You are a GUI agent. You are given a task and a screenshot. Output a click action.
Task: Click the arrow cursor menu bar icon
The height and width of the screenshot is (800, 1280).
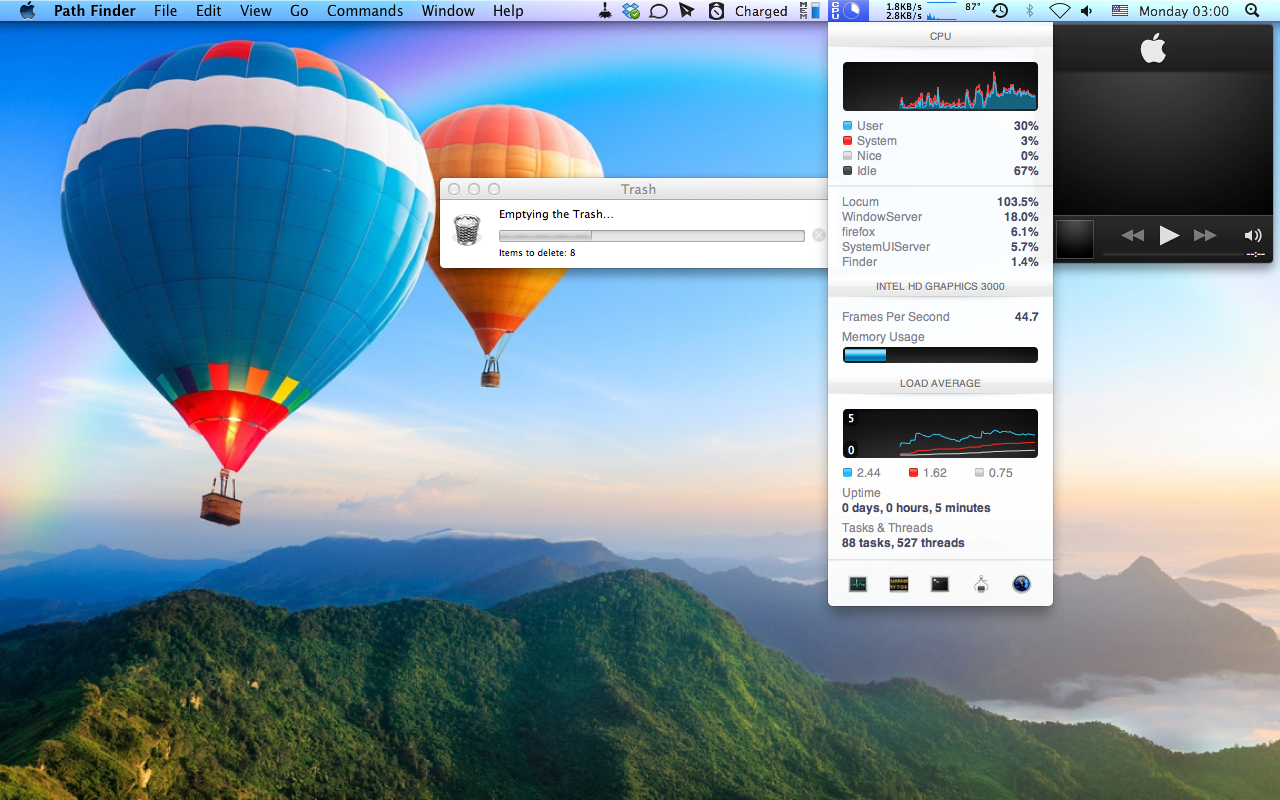click(686, 11)
